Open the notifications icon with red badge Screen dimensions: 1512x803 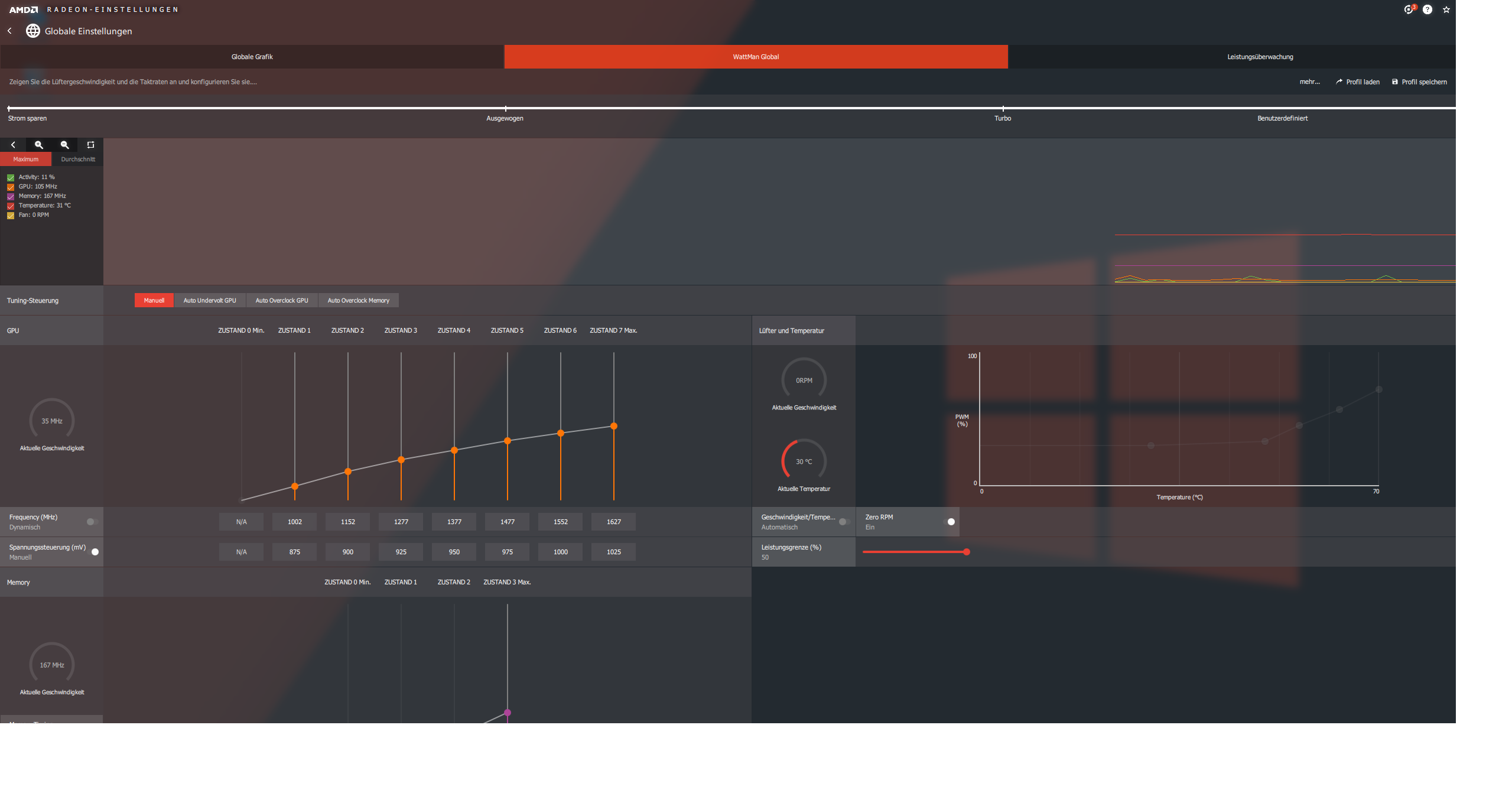click(1409, 9)
